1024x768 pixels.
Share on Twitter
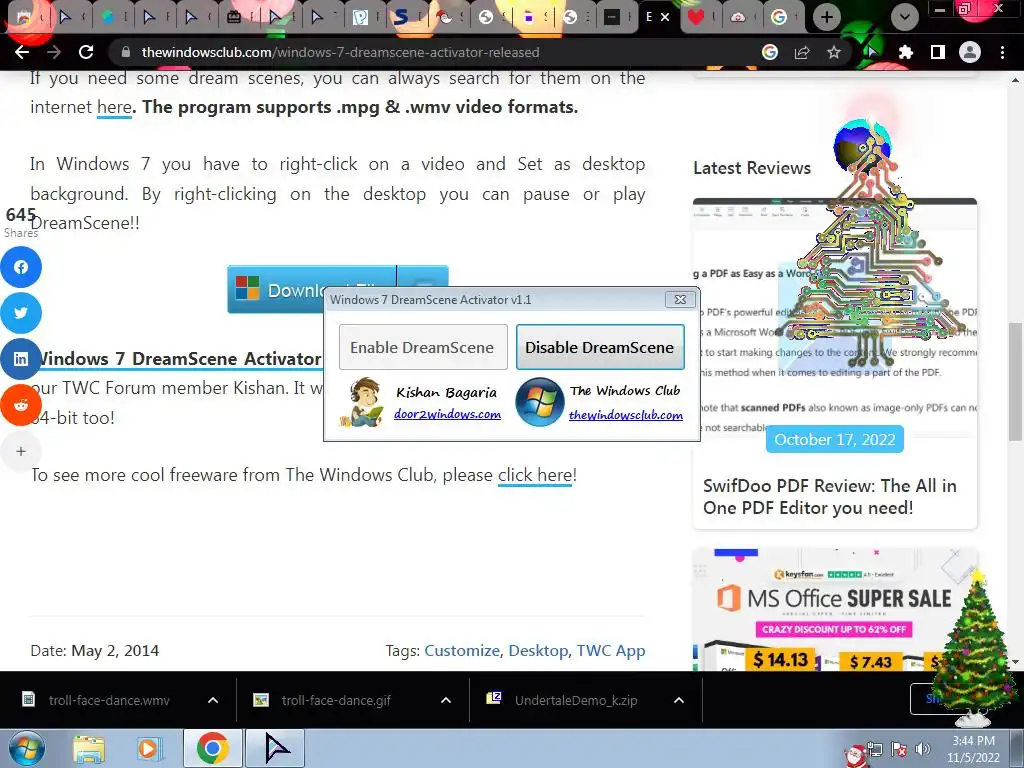[x=21, y=313]
